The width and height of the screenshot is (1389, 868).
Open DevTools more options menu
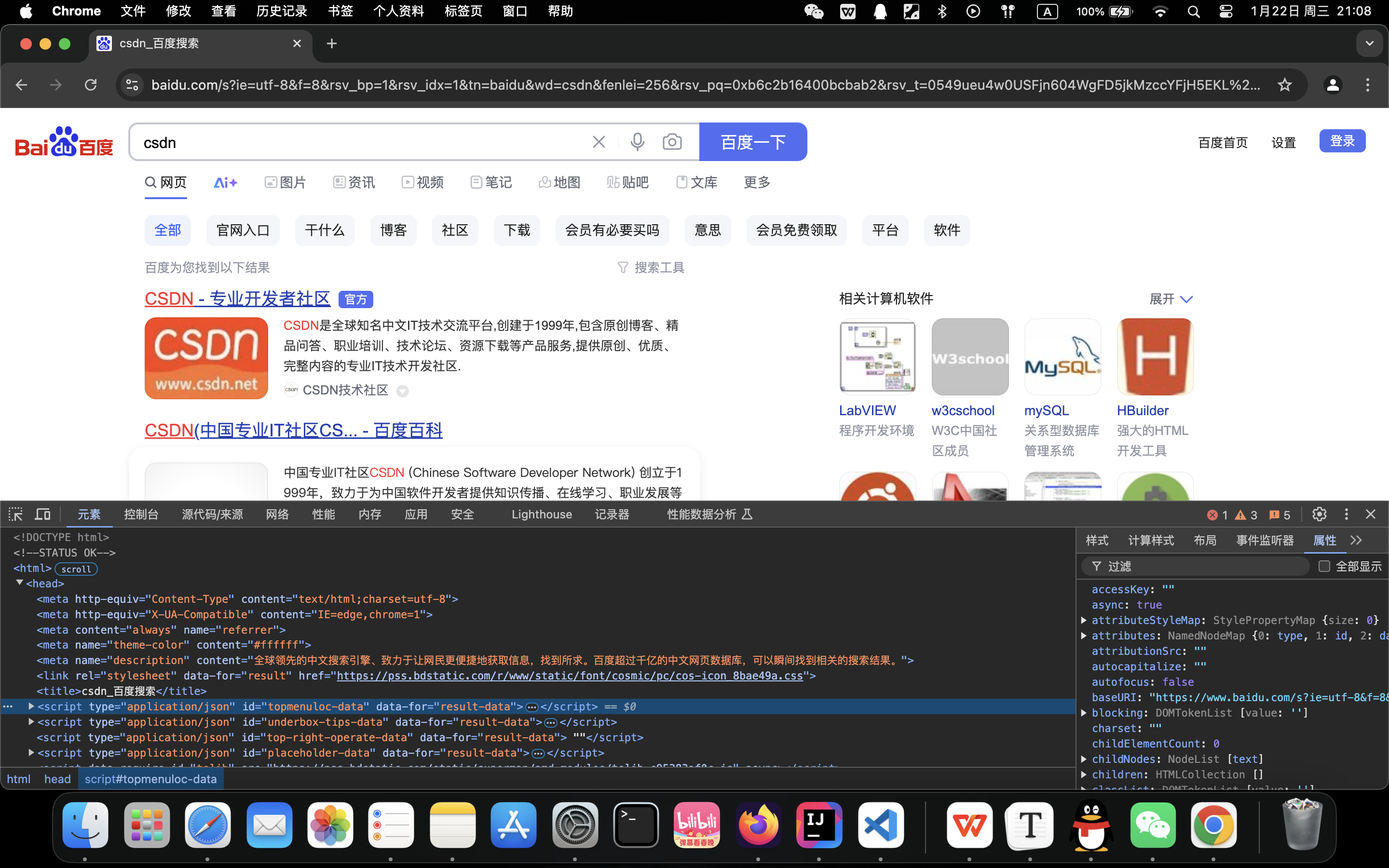coord(1346,515)
